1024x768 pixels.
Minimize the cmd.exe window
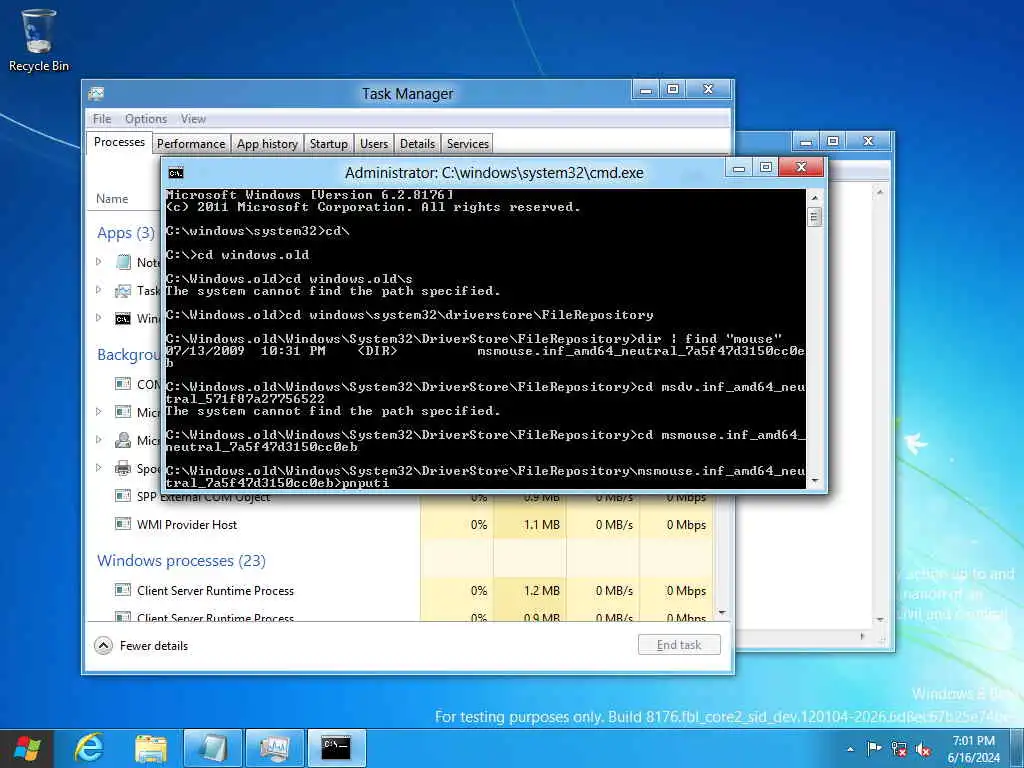click(x=739, y=168)
